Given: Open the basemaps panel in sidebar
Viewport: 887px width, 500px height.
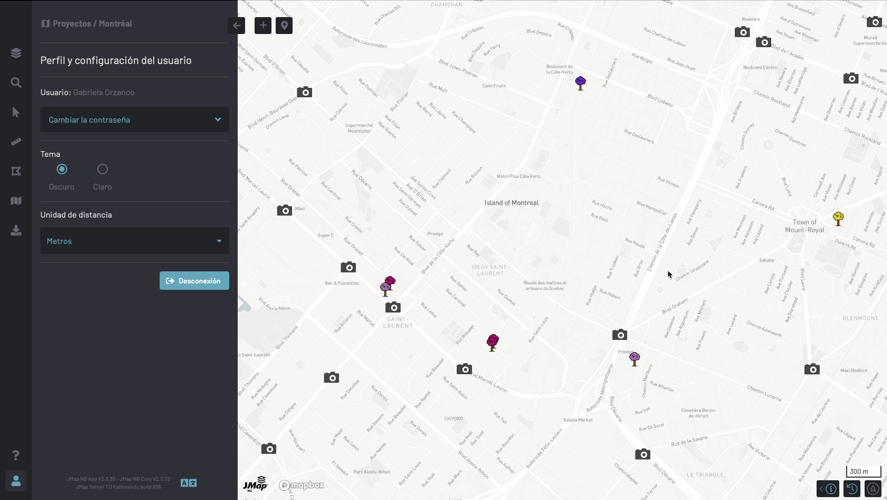Looking at the screenshot, I should pyautogui.click(x=16, y=201).
